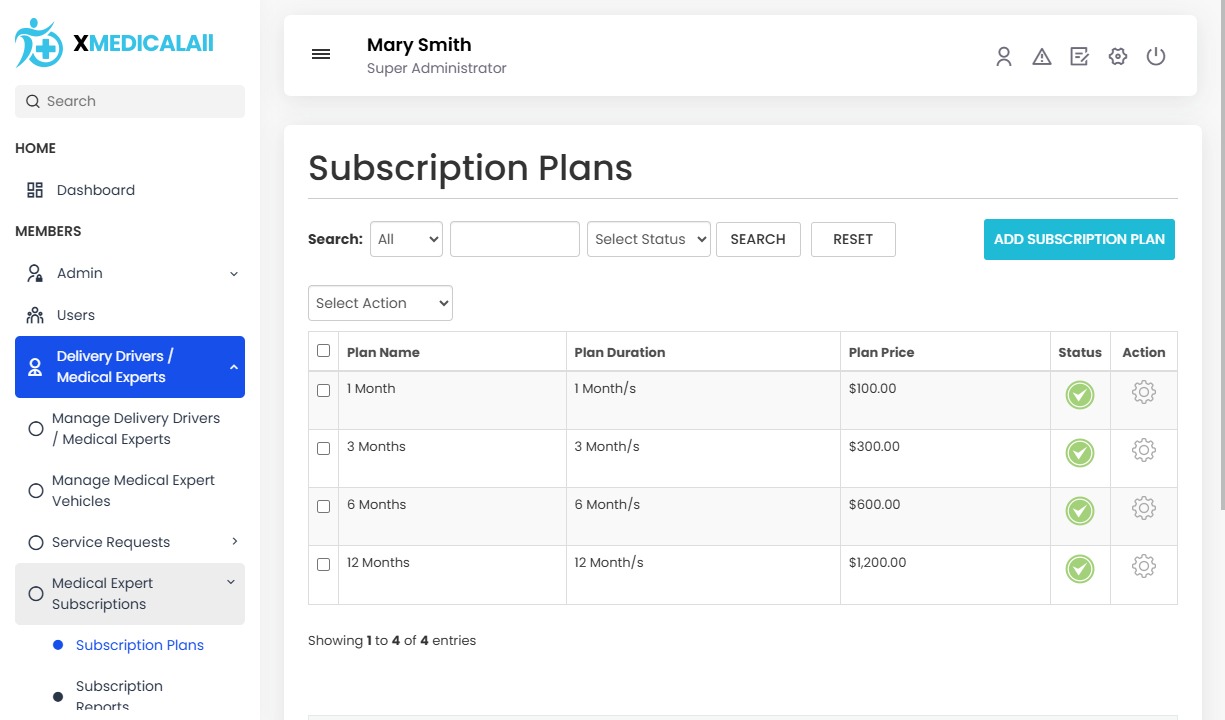
Task: Open Subscription Reports in the sidebar
Action: (x=119, y=694)
